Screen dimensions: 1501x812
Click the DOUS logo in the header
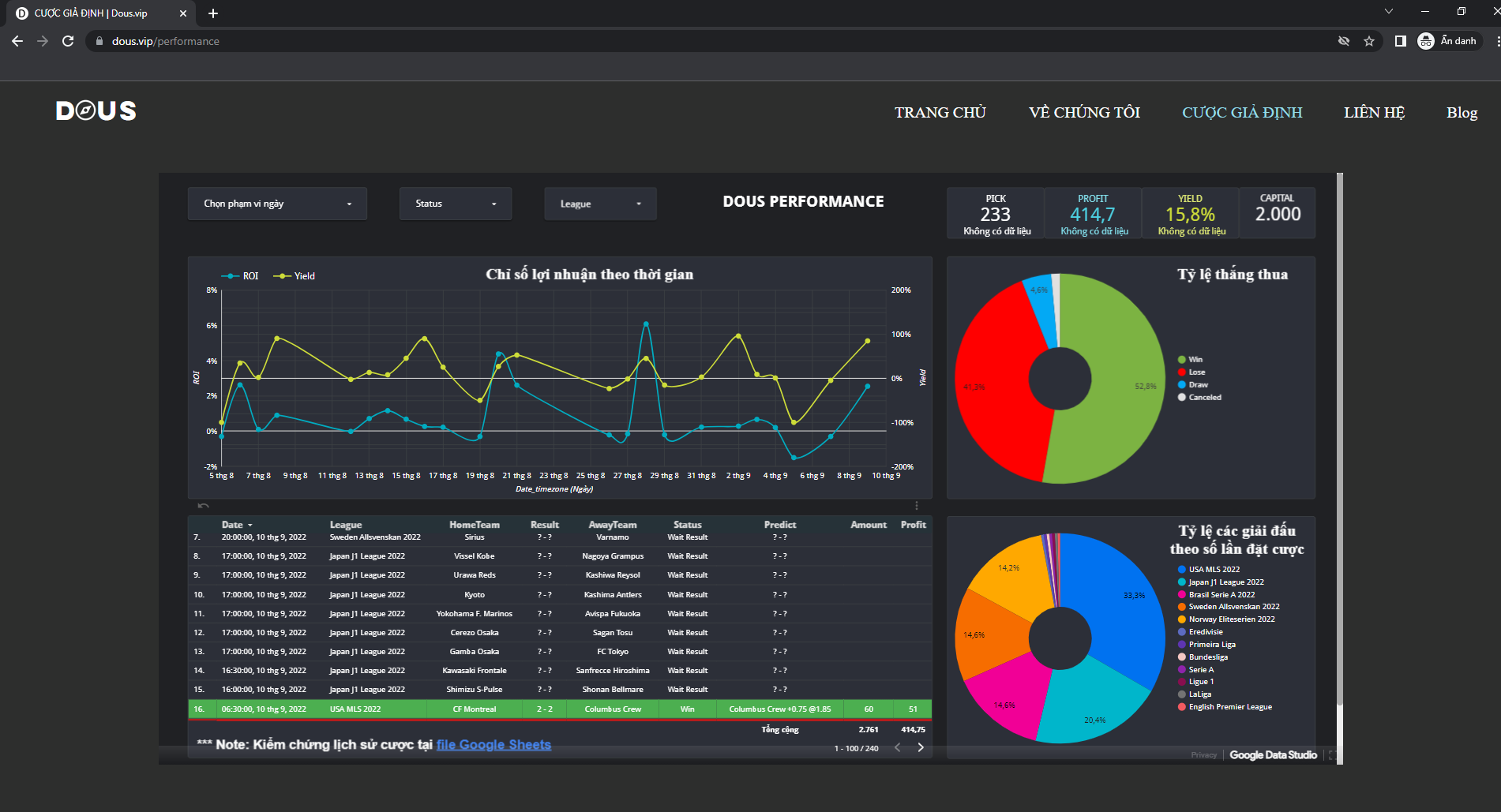[96, 111]
